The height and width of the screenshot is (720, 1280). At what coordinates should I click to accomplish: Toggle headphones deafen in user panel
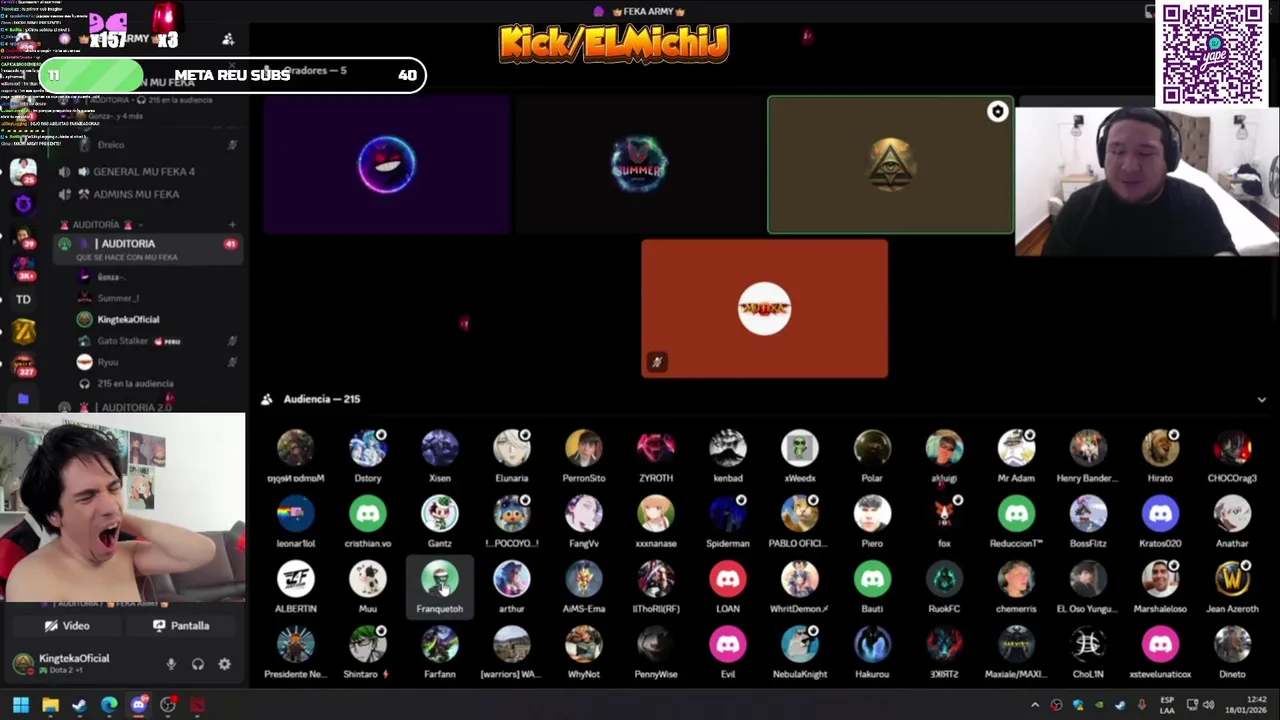198,664
